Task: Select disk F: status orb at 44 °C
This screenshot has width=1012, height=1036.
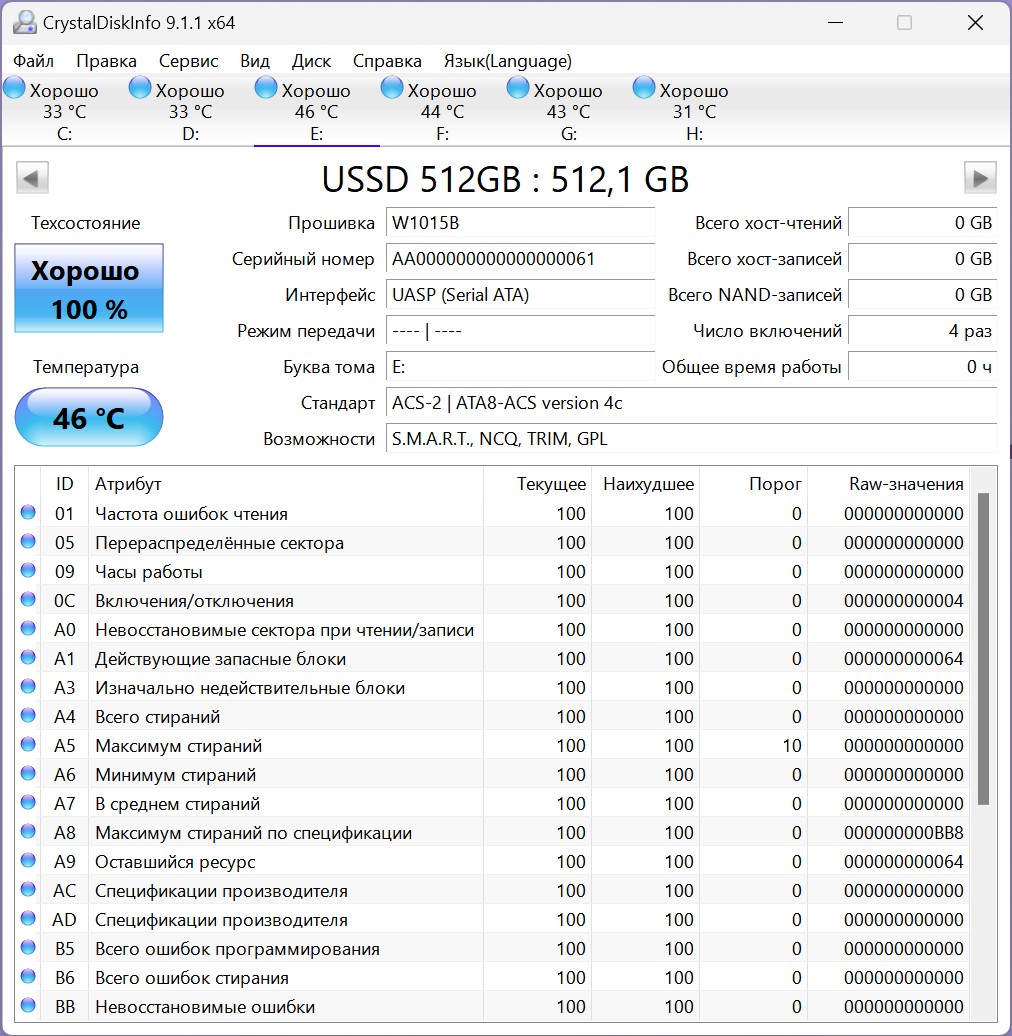Action: [x=392, y=88]
